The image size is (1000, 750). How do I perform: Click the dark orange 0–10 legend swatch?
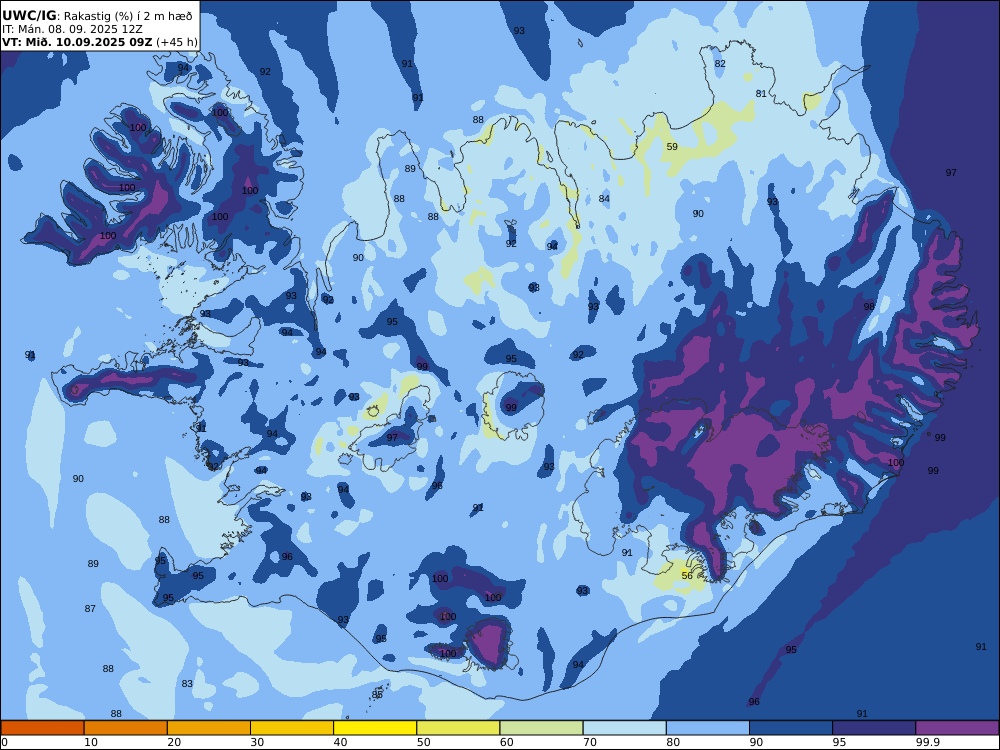(42, 728)
